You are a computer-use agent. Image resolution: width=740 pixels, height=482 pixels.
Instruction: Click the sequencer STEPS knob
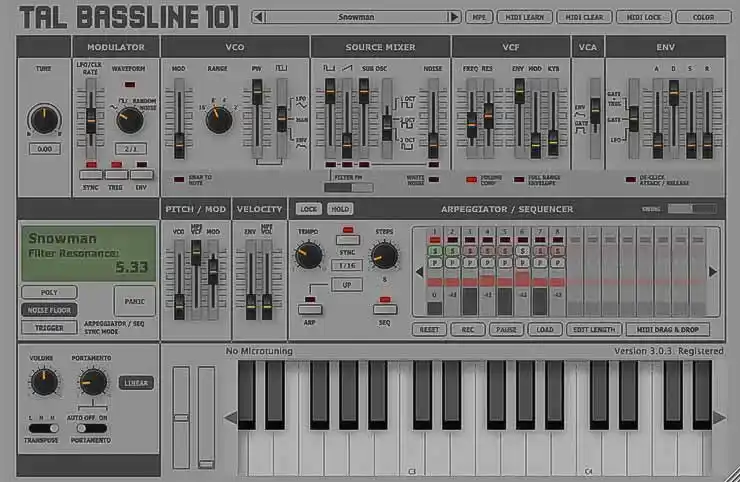click(x=384, y=255)
